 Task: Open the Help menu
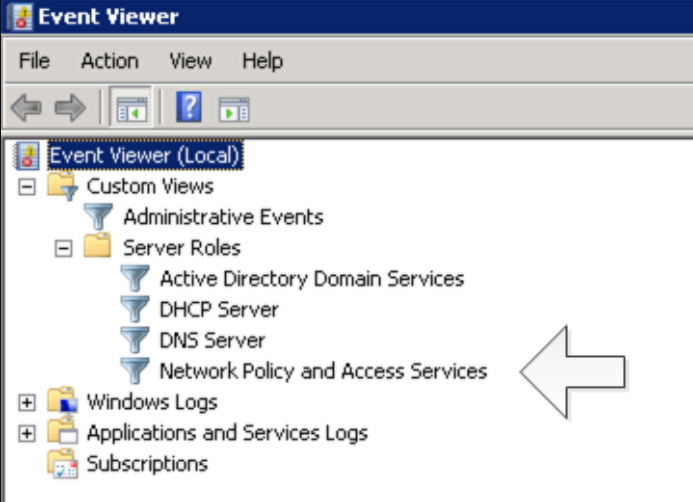[x=263, y=61]
